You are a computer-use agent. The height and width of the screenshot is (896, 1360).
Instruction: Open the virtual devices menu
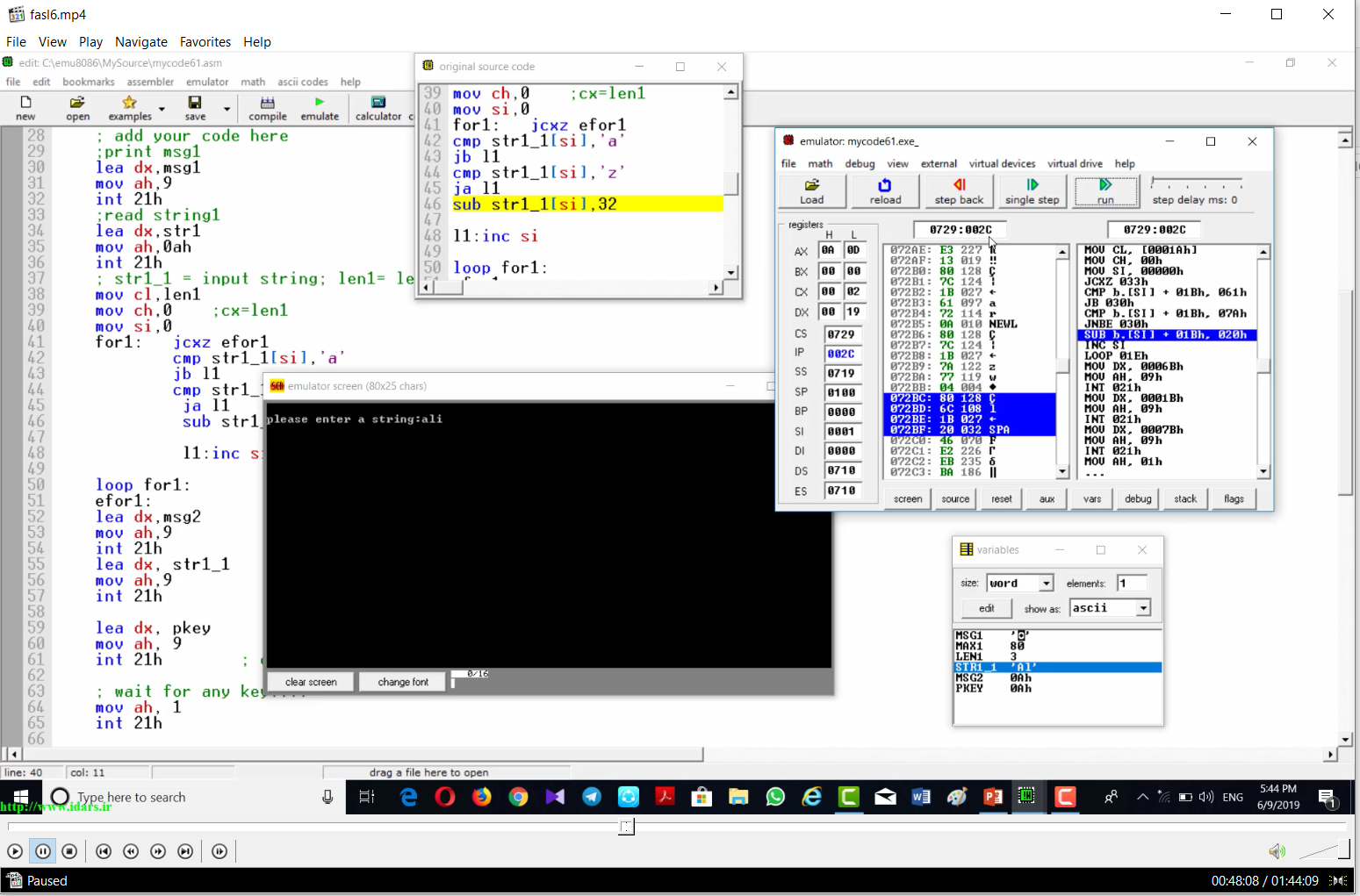1002,164
